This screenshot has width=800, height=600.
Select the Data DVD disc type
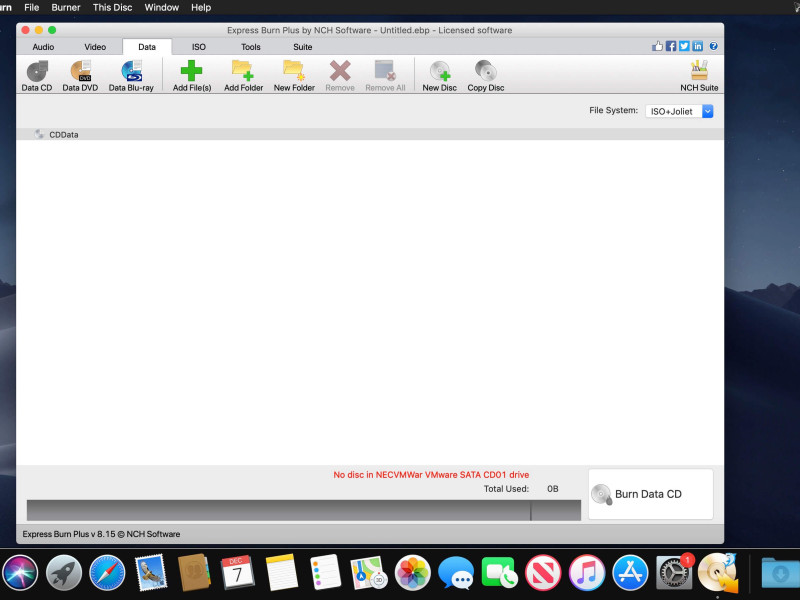[80, 76]
